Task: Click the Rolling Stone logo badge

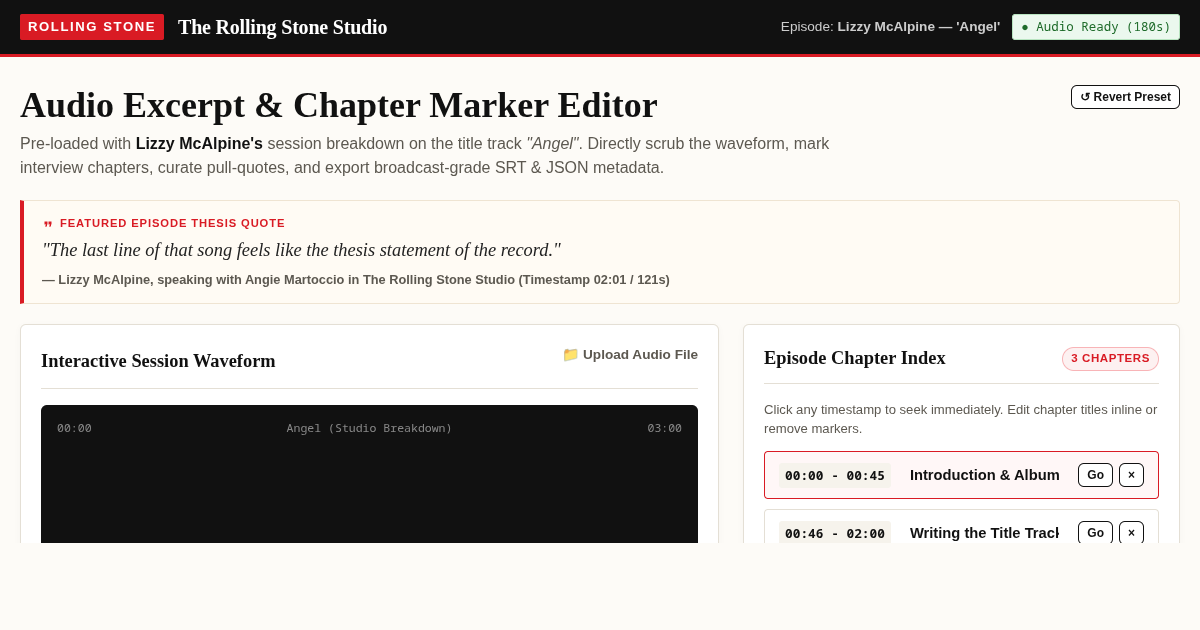Action: coord(92,27)
